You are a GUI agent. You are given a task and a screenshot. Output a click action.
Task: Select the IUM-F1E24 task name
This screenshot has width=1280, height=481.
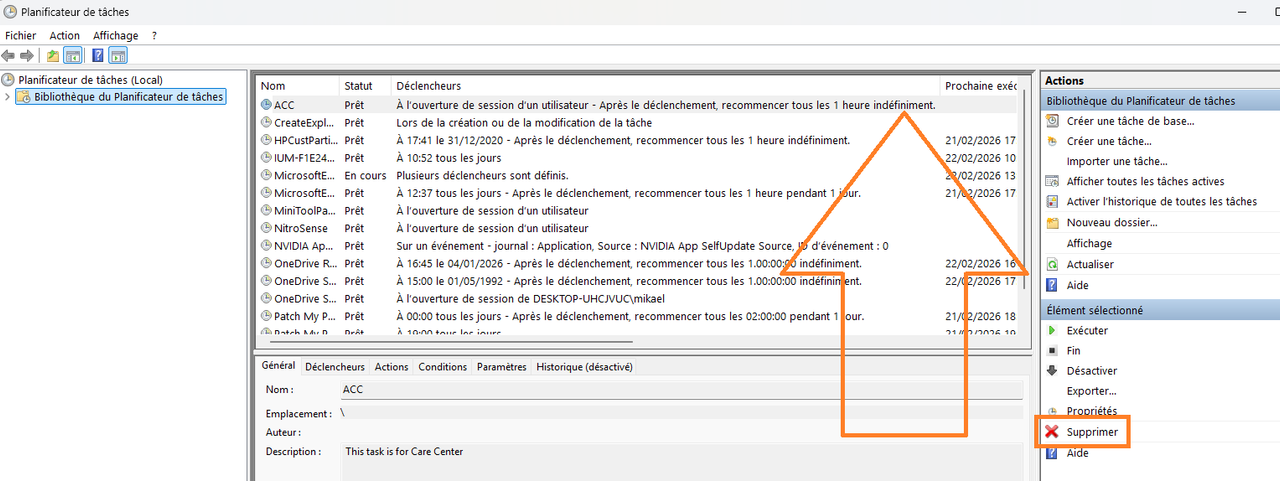point(304,158)
